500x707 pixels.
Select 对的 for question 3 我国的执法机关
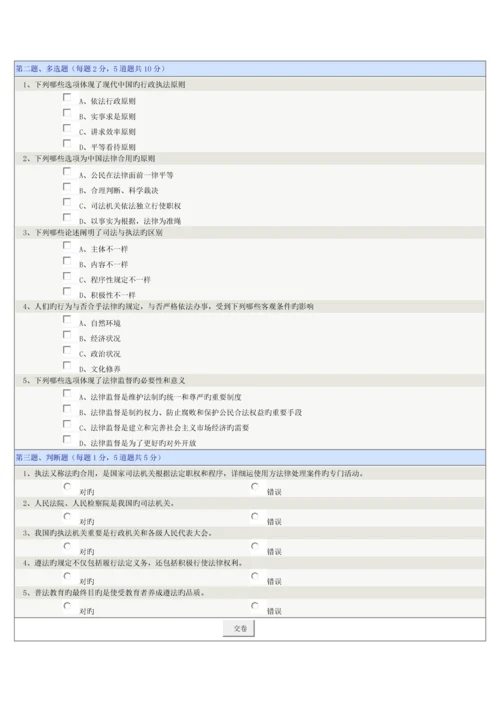click(67, 546)
